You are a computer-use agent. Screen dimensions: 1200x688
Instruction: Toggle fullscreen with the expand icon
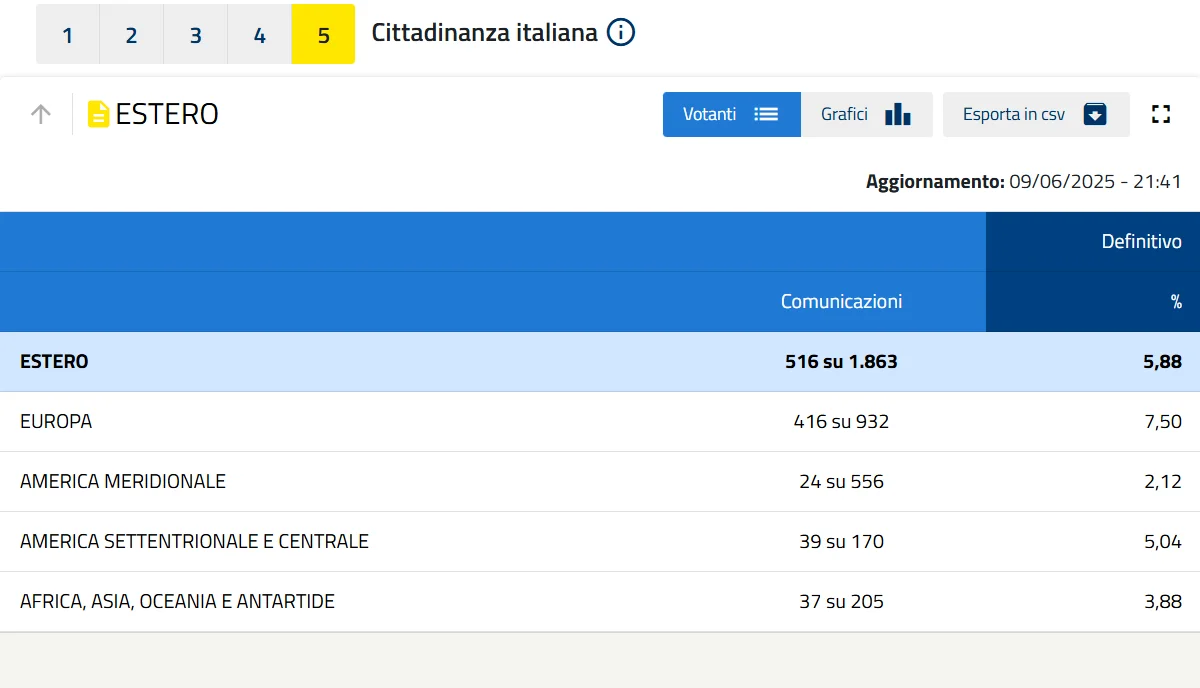tap(1160, 114)
